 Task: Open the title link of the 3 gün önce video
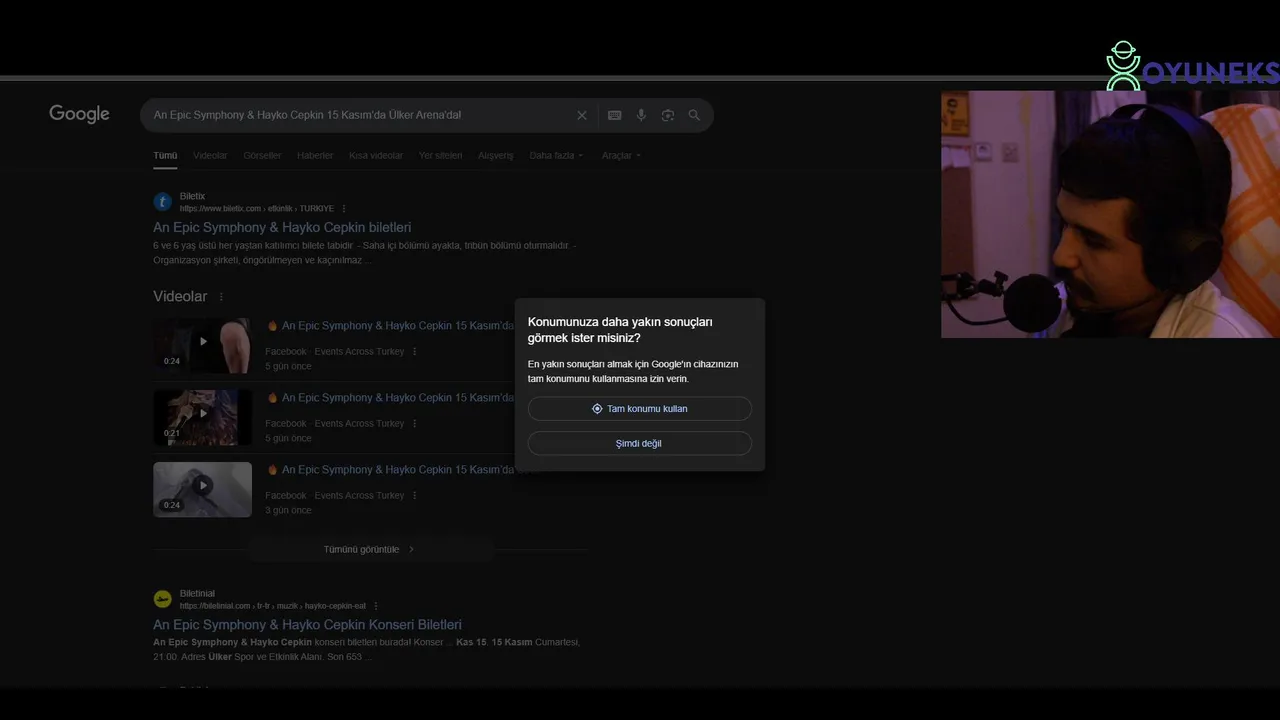point(390,470)
